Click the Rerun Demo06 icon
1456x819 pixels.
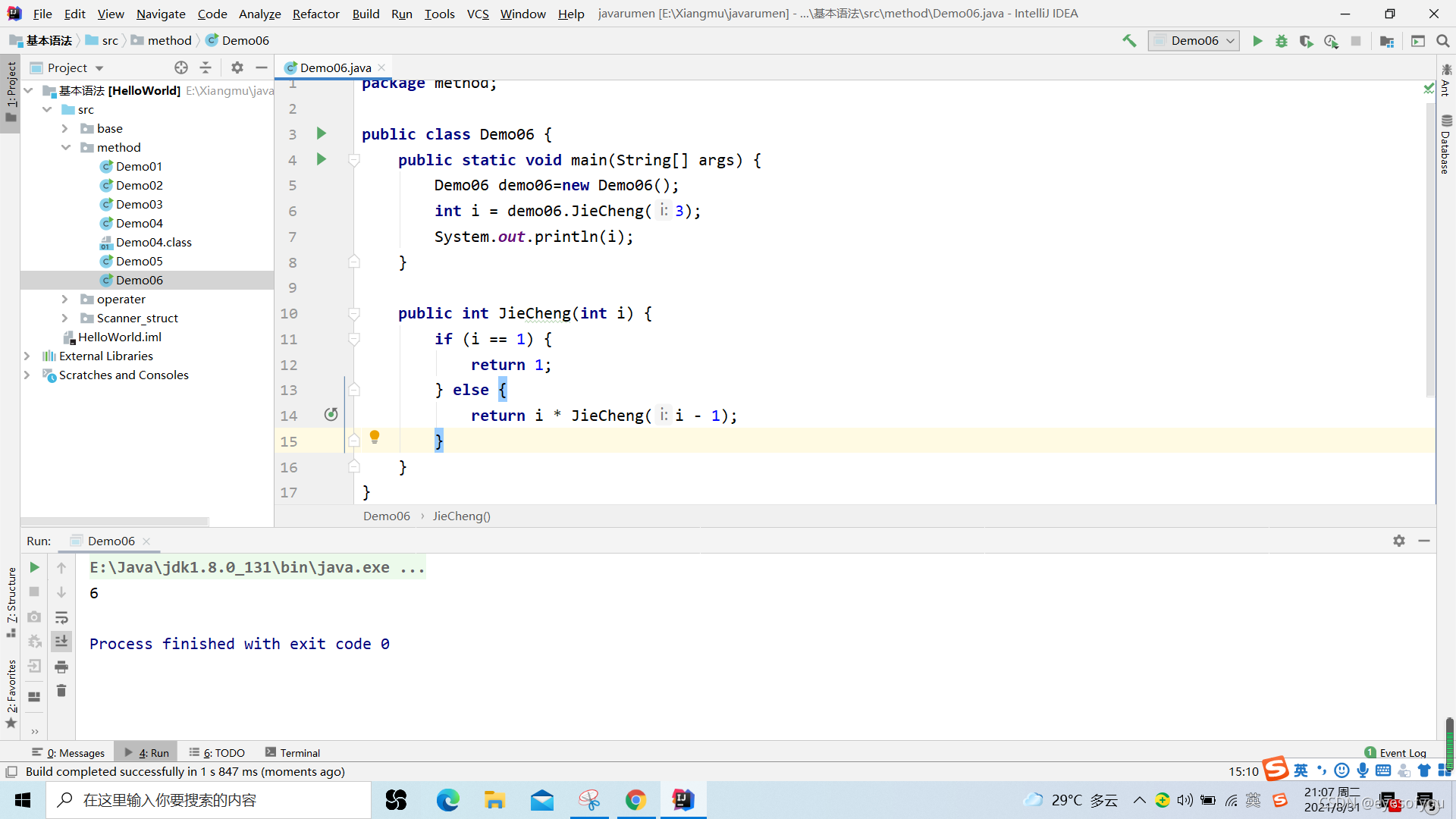tap(33, 566)
